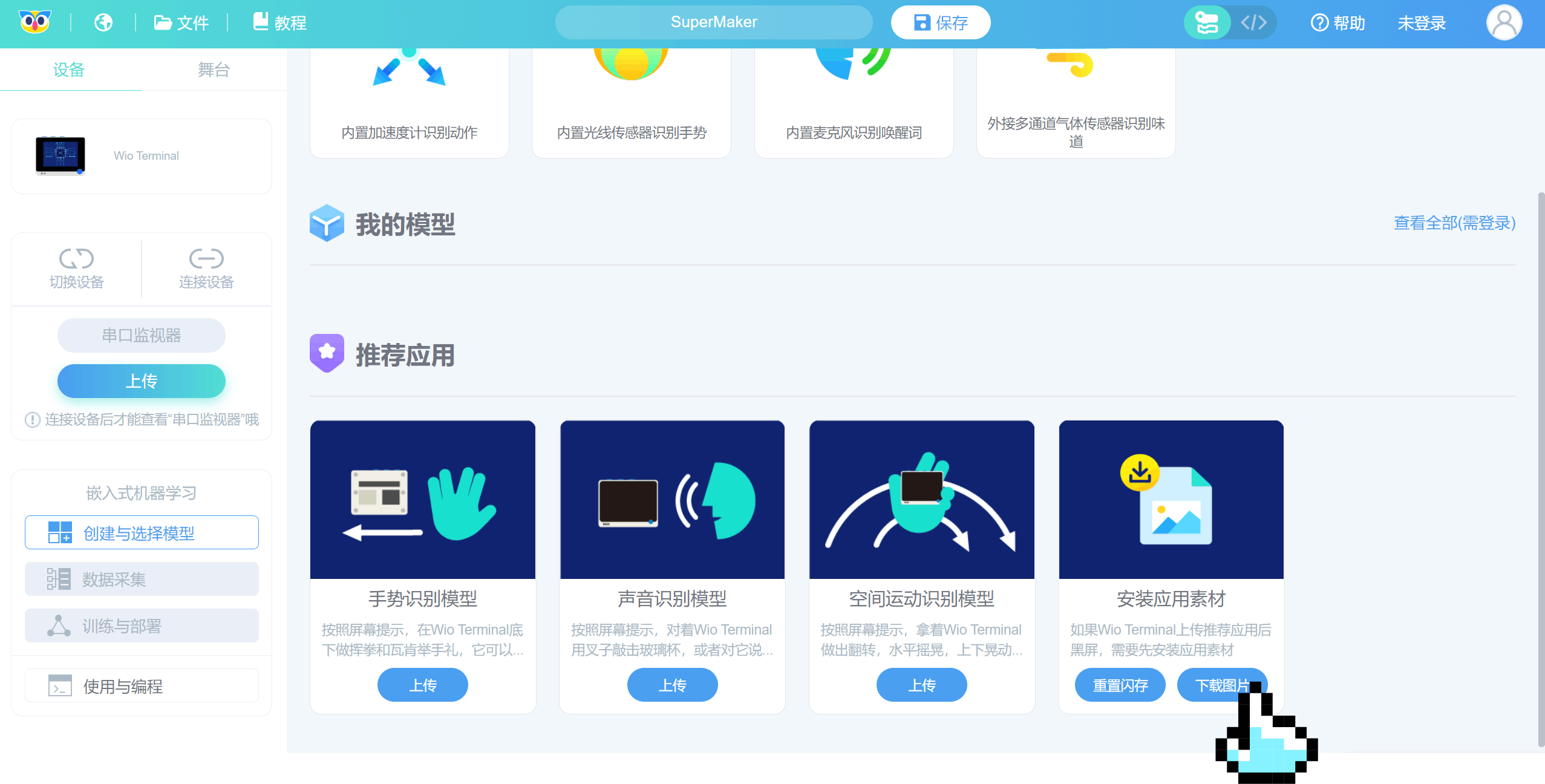Select 创建与选择模型 step
This screenshot has height=784, width=1545.
click(142, 532)
